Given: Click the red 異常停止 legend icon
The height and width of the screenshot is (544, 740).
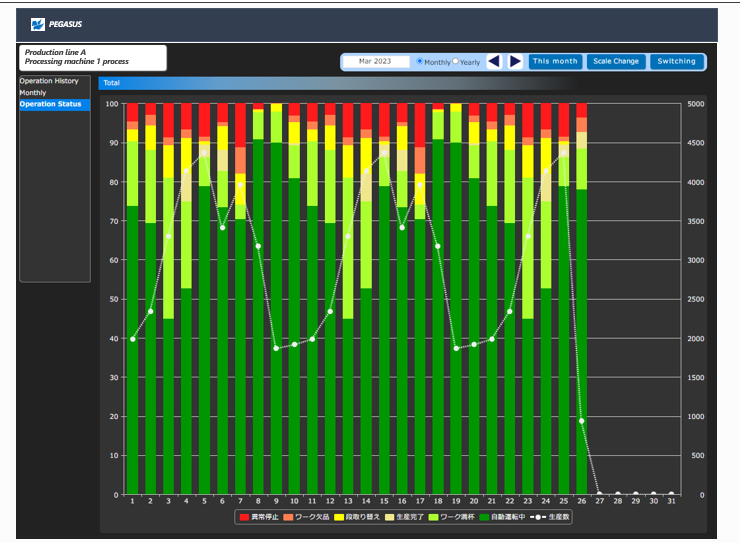Looking at the screenshot, I should [245, 517].
